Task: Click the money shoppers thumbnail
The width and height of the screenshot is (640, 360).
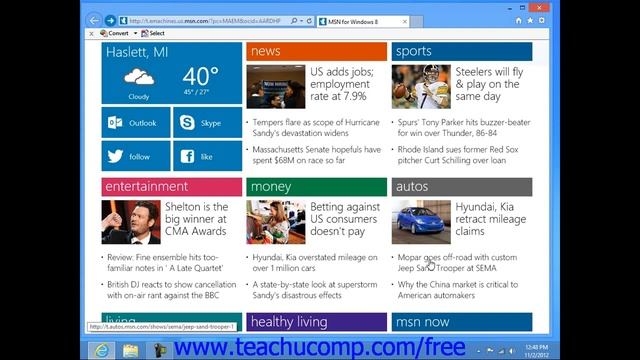Action: click(276, 222)
